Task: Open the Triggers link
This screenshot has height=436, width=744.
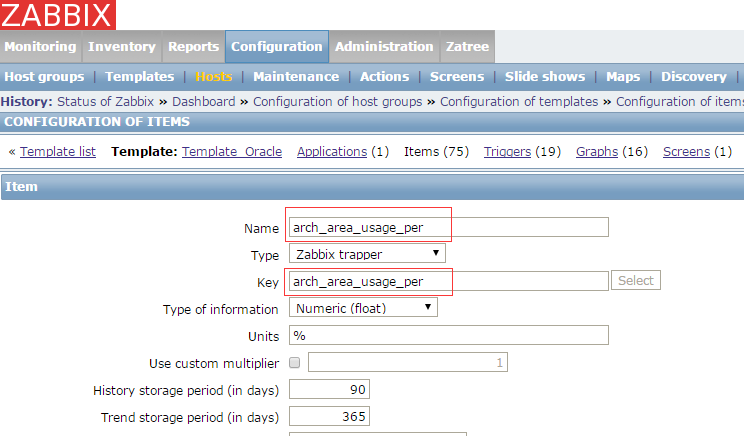Action: (x=507, y=152)
